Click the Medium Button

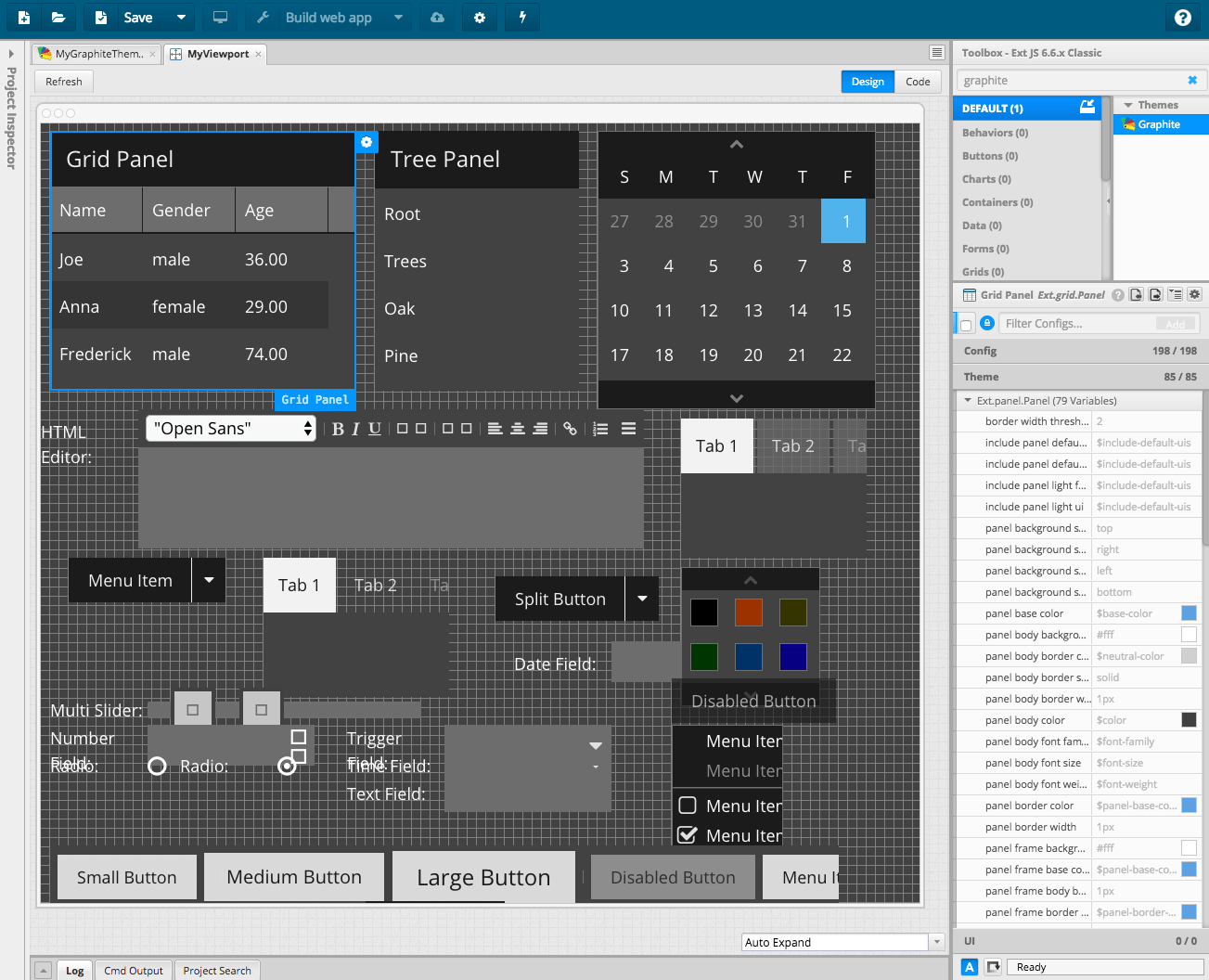coord(294,877)
